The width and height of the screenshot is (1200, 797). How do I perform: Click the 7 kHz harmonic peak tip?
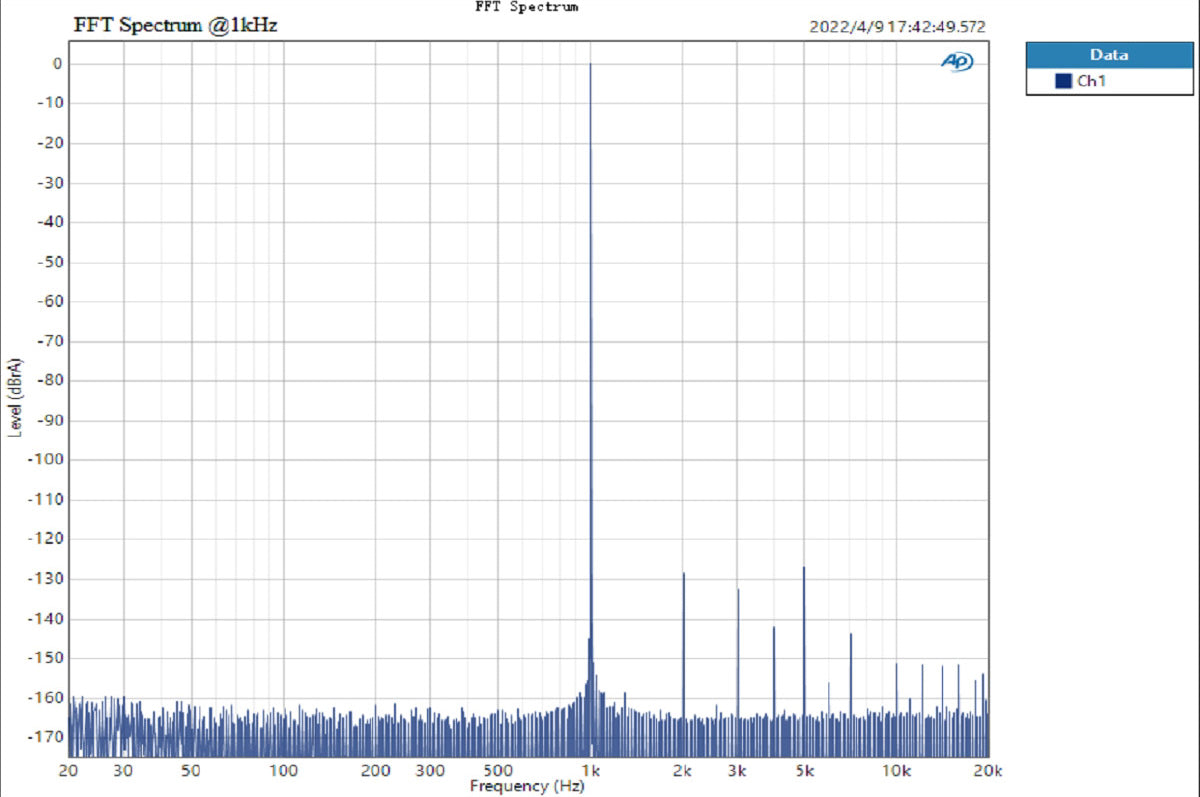[x=851, y=635]
